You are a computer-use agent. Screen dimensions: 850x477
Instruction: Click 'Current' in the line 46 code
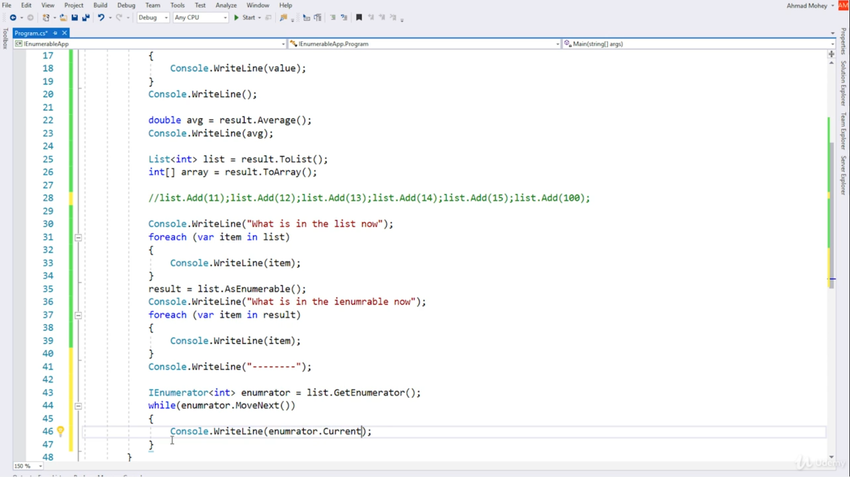pyautogui.click(x=342, y=431)
